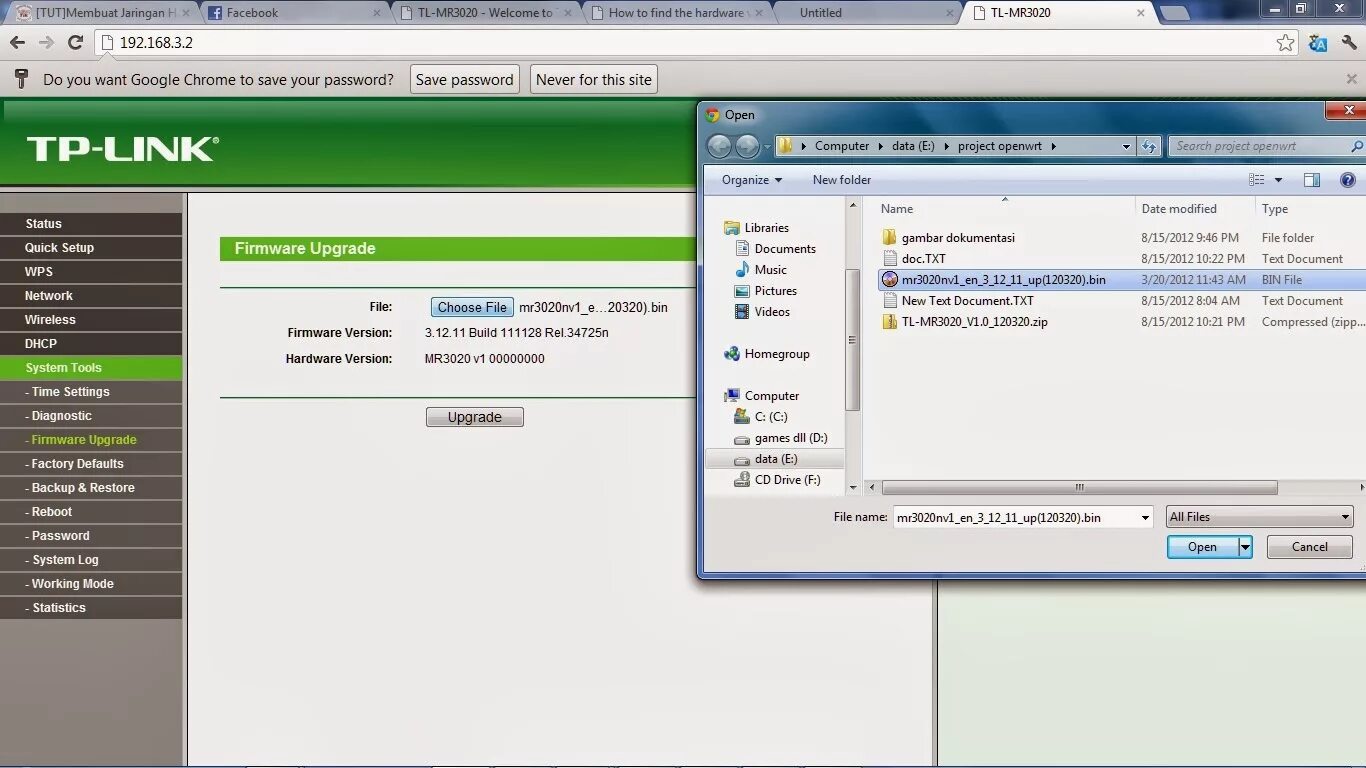The height and width of the screenshot is (768, 1366).
Task: Click the Back arrow in Open dialog
Action: pos(719,146)
